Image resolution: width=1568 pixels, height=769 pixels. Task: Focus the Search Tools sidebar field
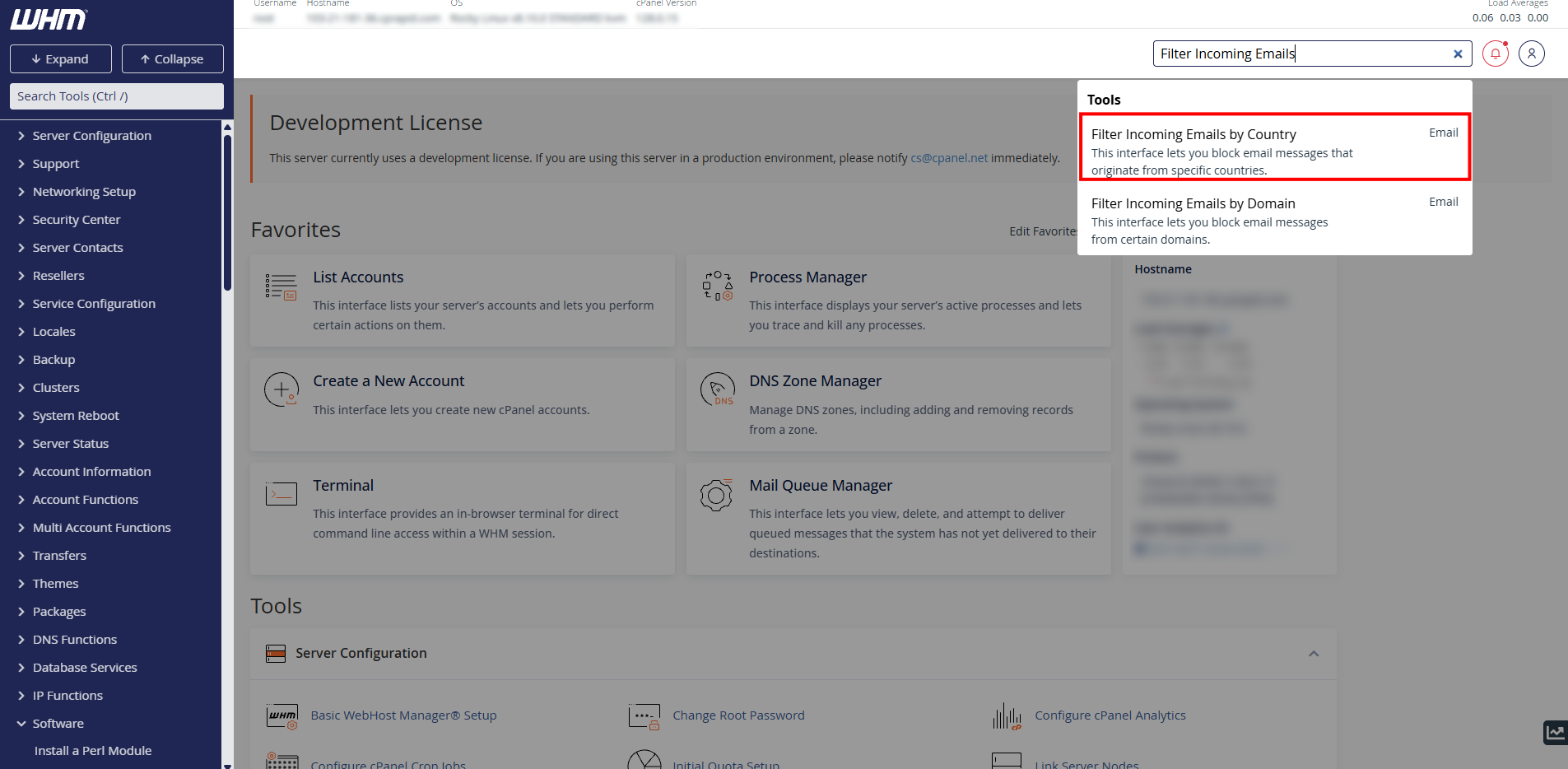pos(117,96)
